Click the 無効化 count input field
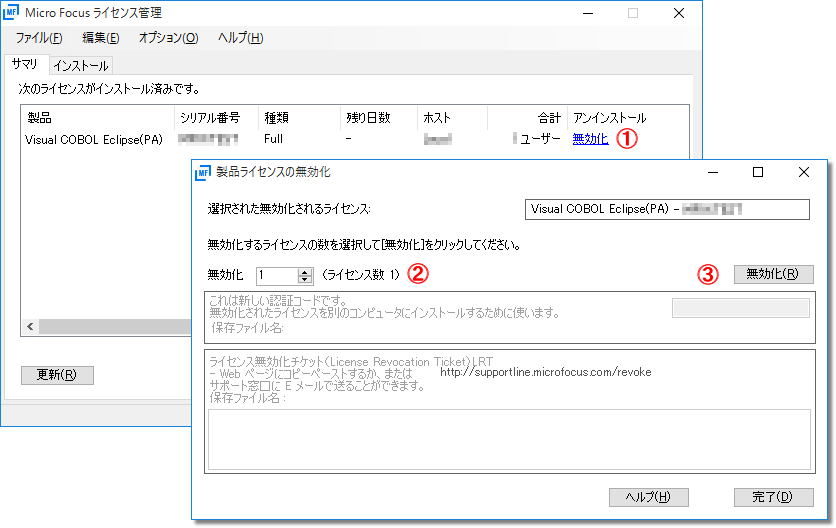The image size is (836, 528). 277,275
